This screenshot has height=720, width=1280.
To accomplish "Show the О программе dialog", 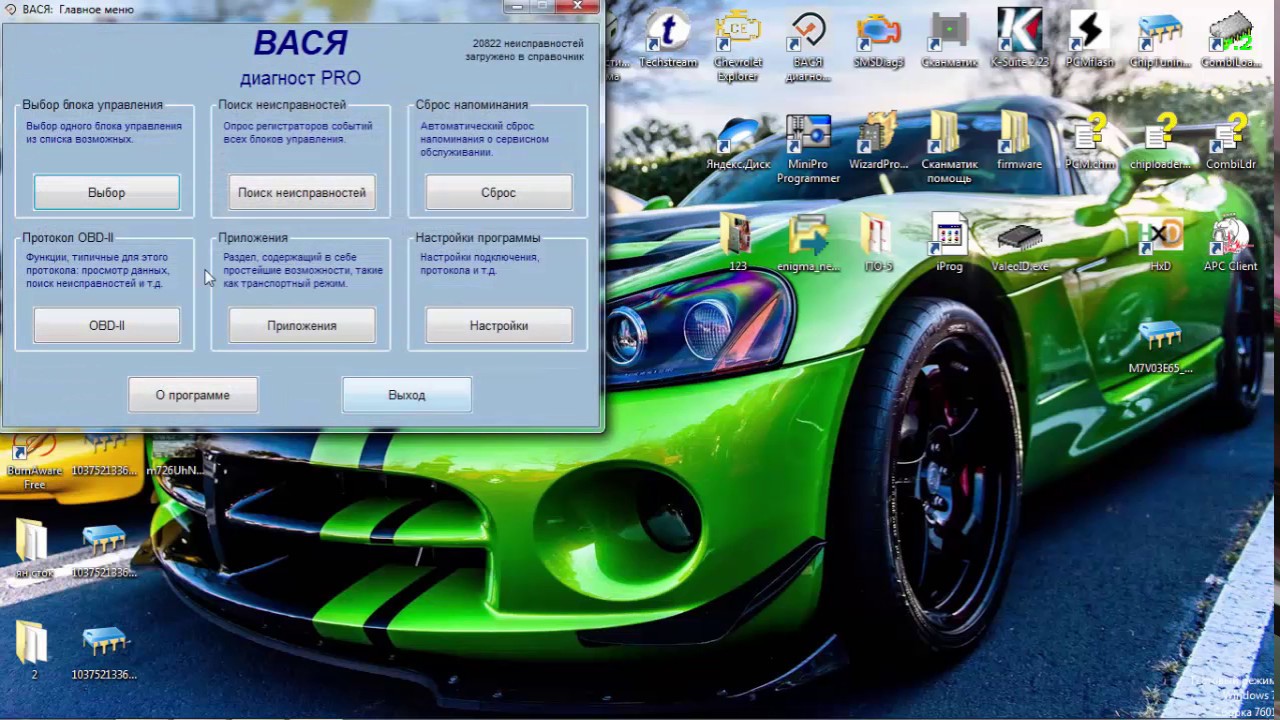I will click(193, 395).
